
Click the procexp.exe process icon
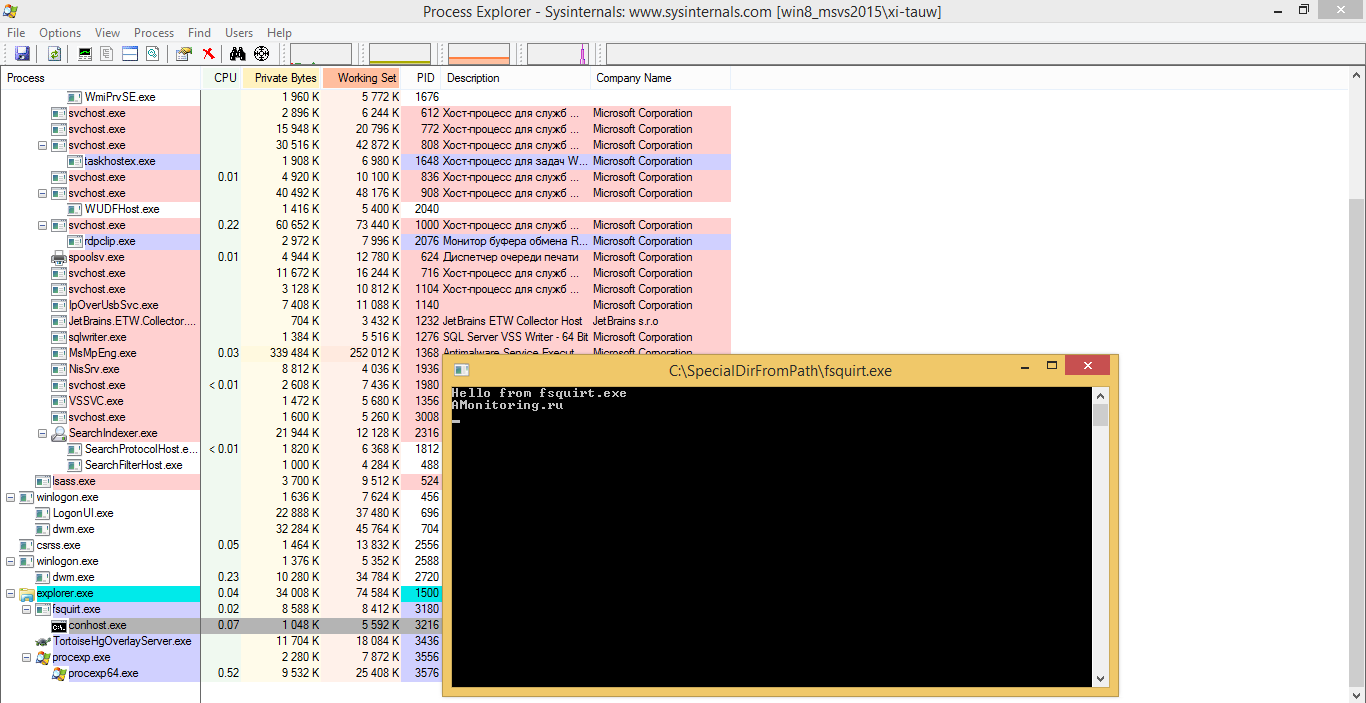click(43, 657)
